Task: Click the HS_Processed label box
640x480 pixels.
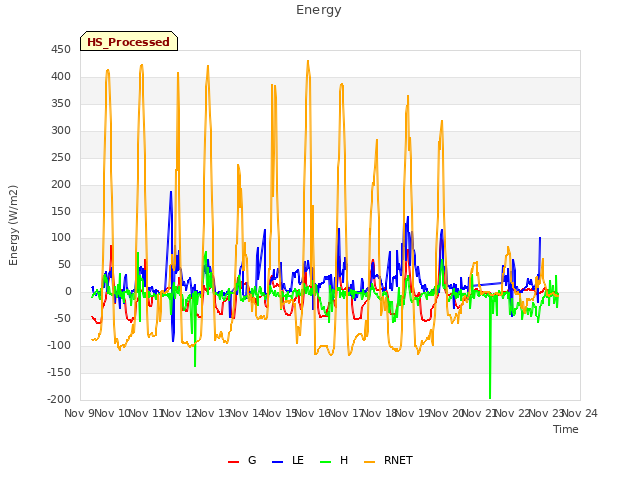Action: pyautogui.click(x=129, y=41)
